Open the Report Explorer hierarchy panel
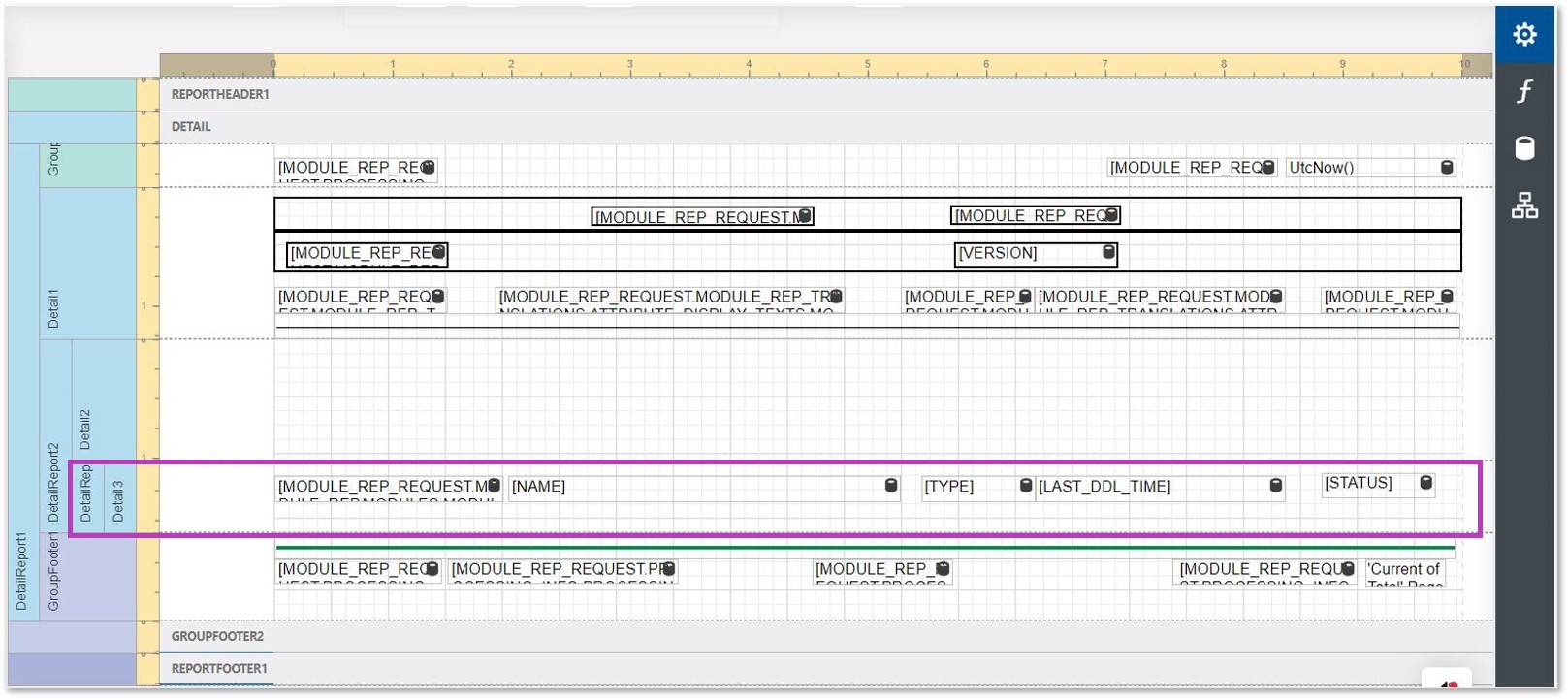This screenshot has height=699, width=1568. [x=1524, y=206]
